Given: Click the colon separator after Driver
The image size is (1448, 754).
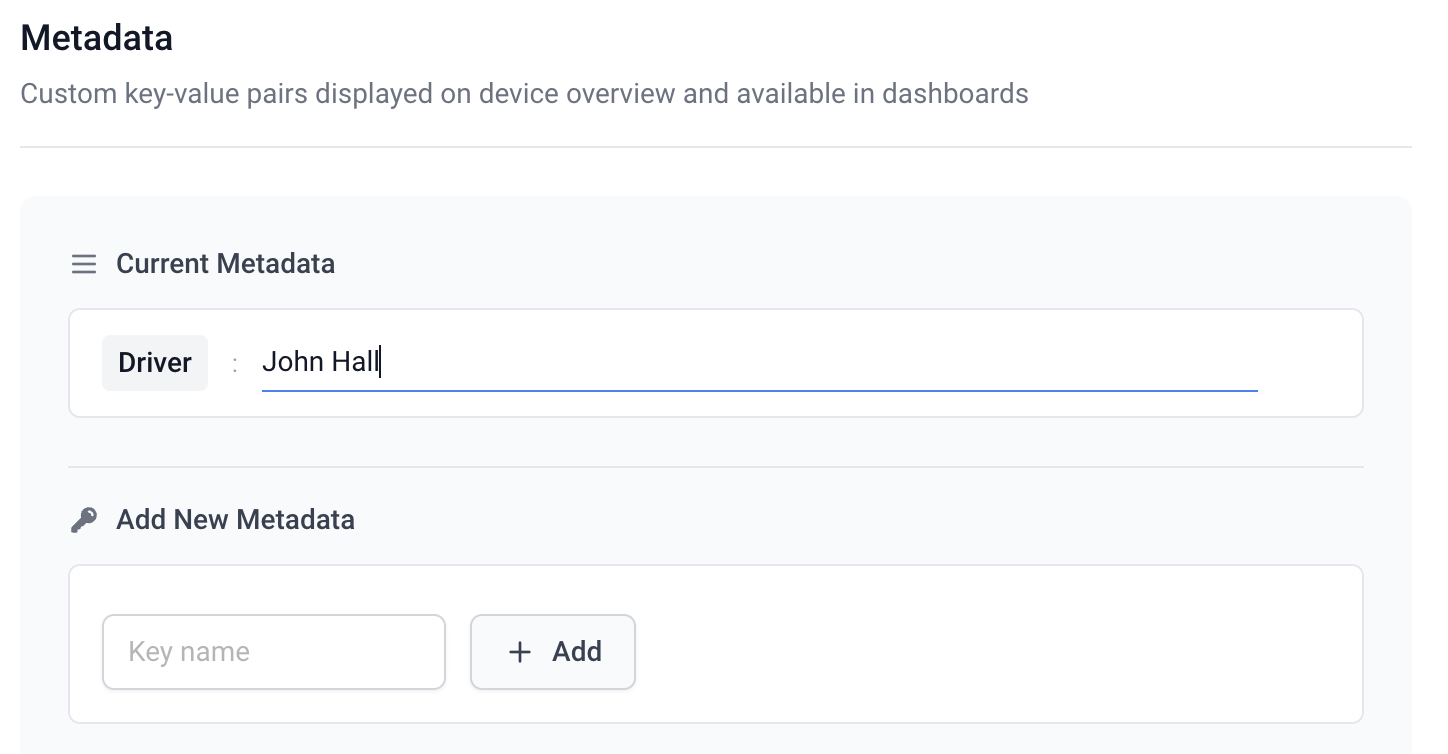Looking at the screenshot, I should pyautogui.click(x=235, y=364).
